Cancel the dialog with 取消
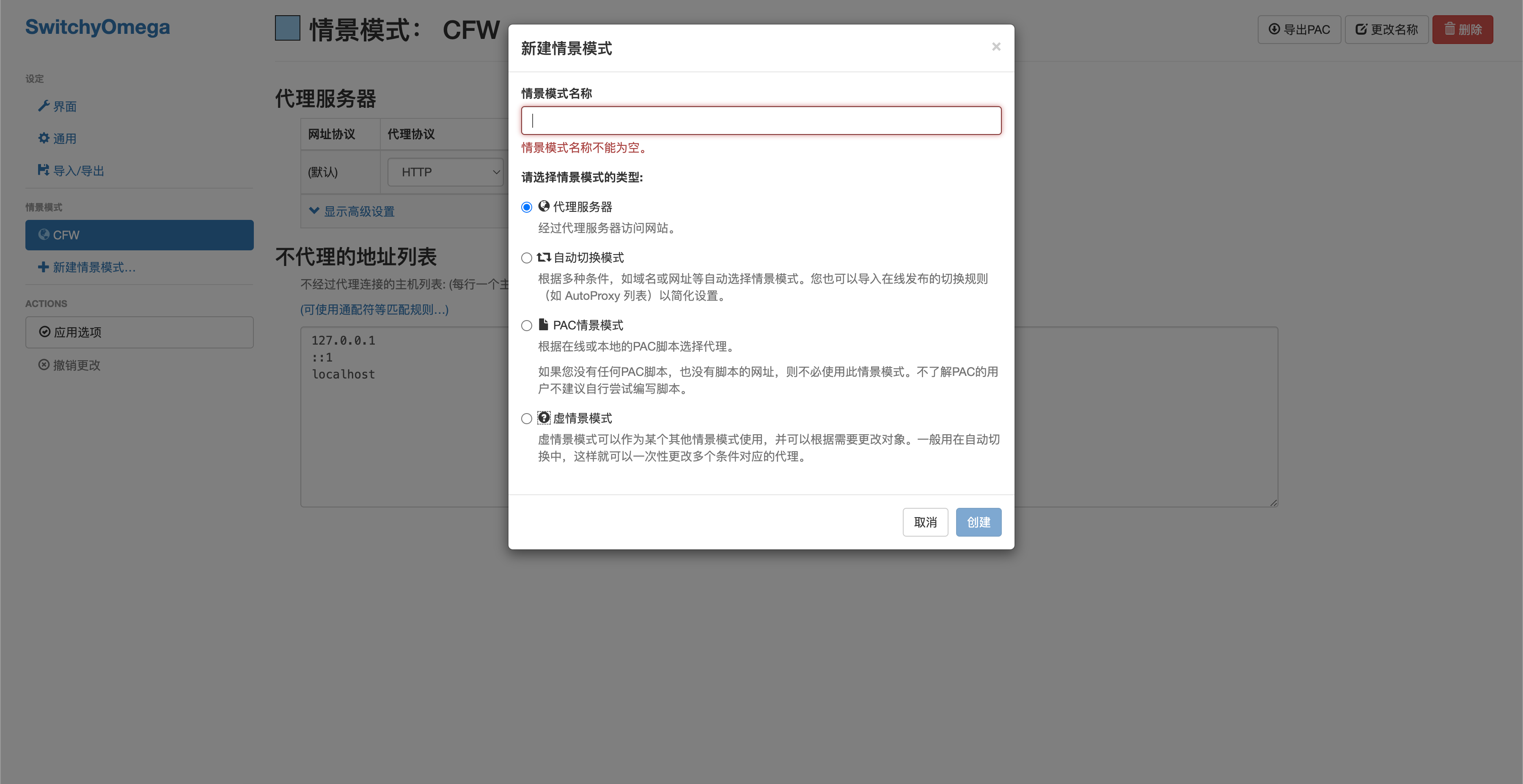Screen dimensions: 1523x784 pyautogui.click(x=925, y=522)
